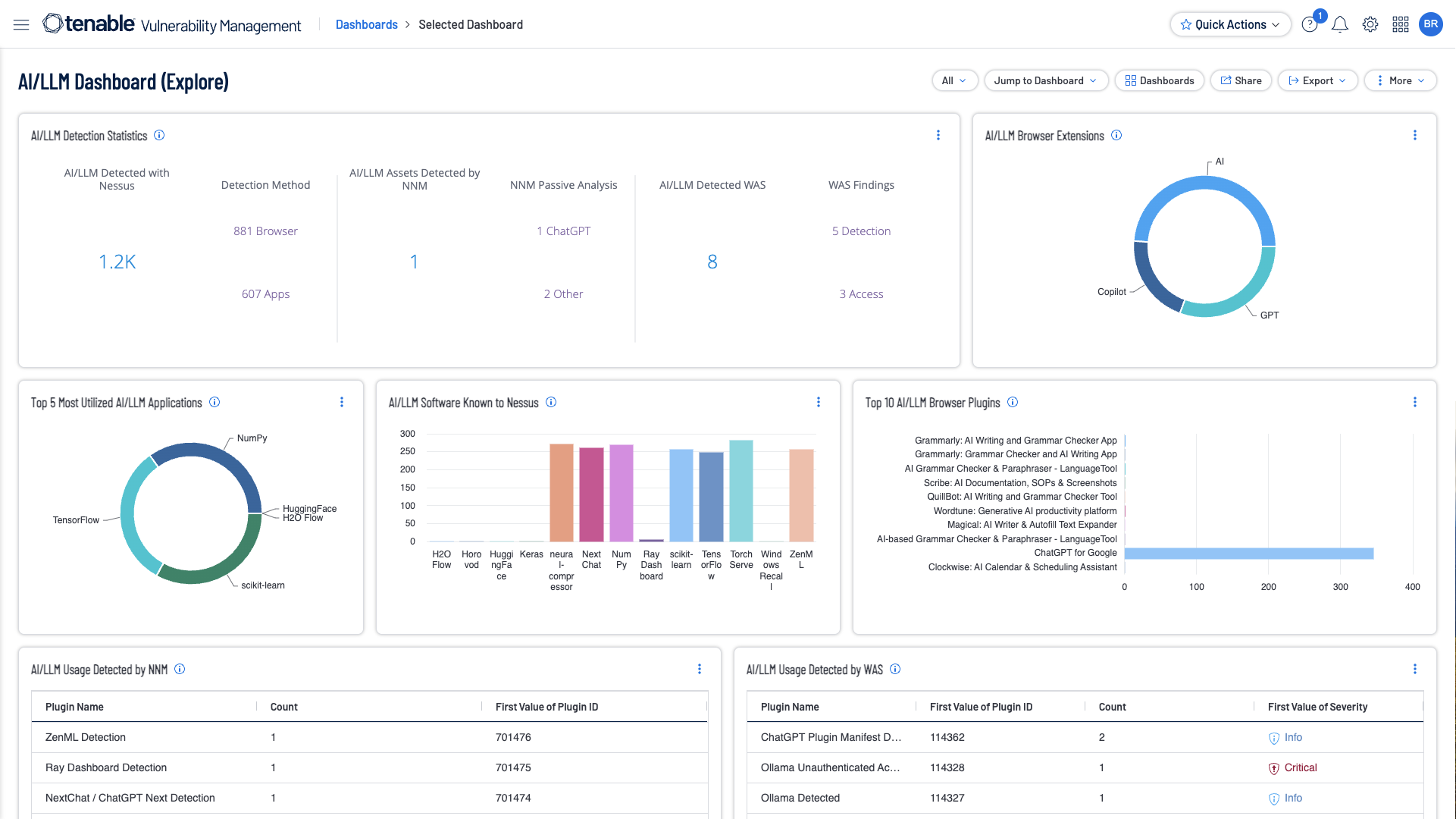Go to Dashboards breadcrumb link
The width and height of the screenshot is (1456, 819).
pyautogui.click(x=366, y=25)
